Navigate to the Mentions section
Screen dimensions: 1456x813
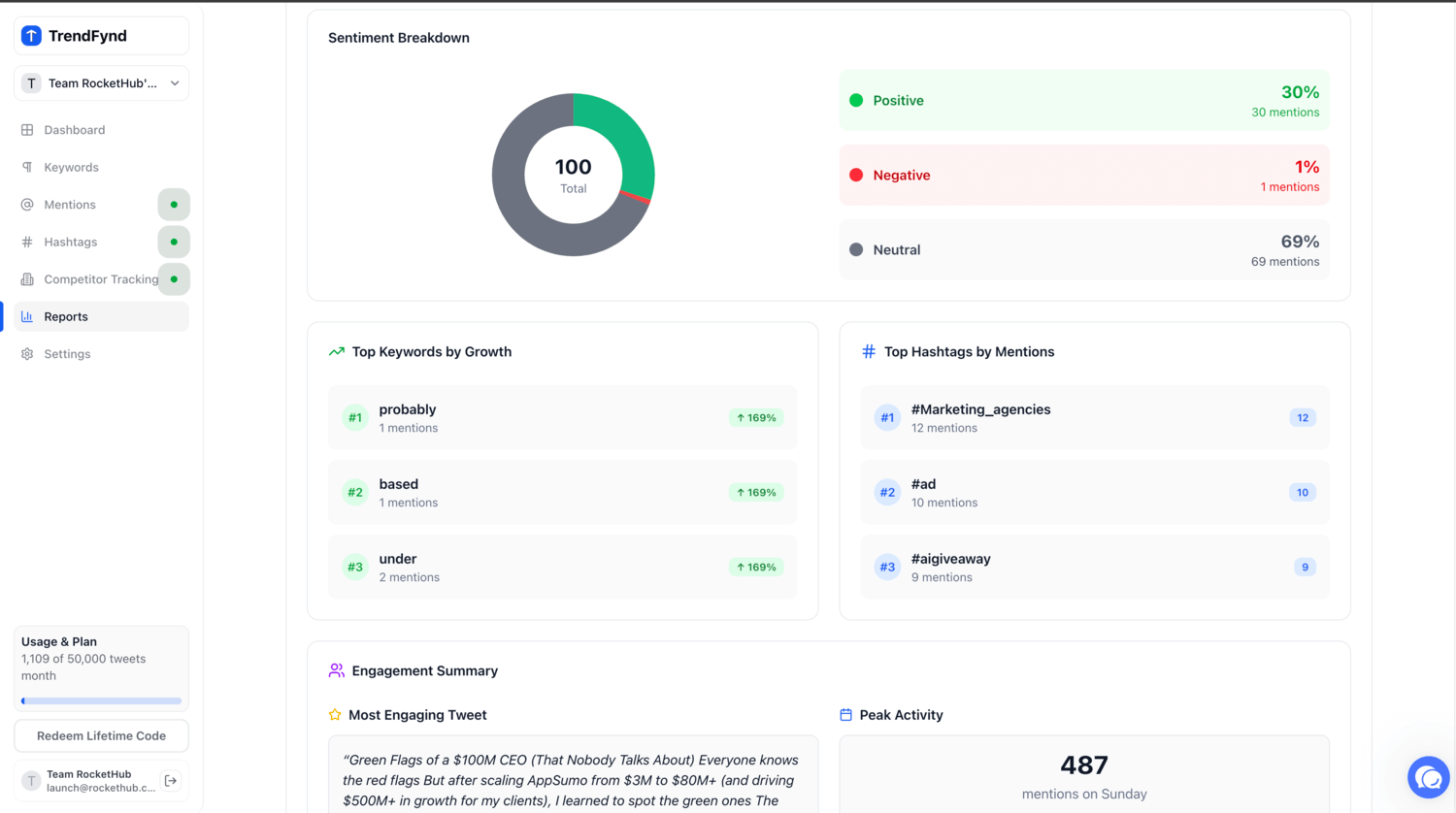click(102, 205)
